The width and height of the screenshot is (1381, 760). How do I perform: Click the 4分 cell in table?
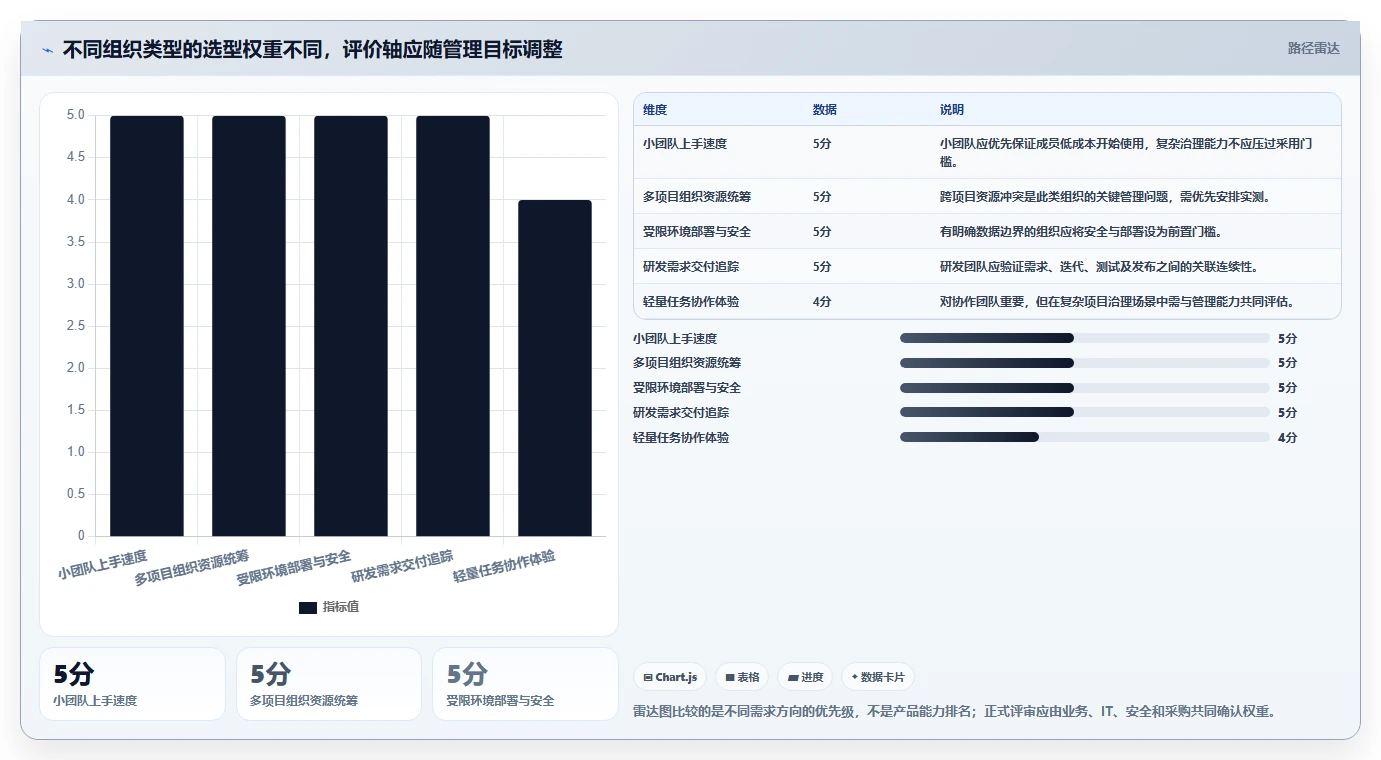[x=822, y=301]
